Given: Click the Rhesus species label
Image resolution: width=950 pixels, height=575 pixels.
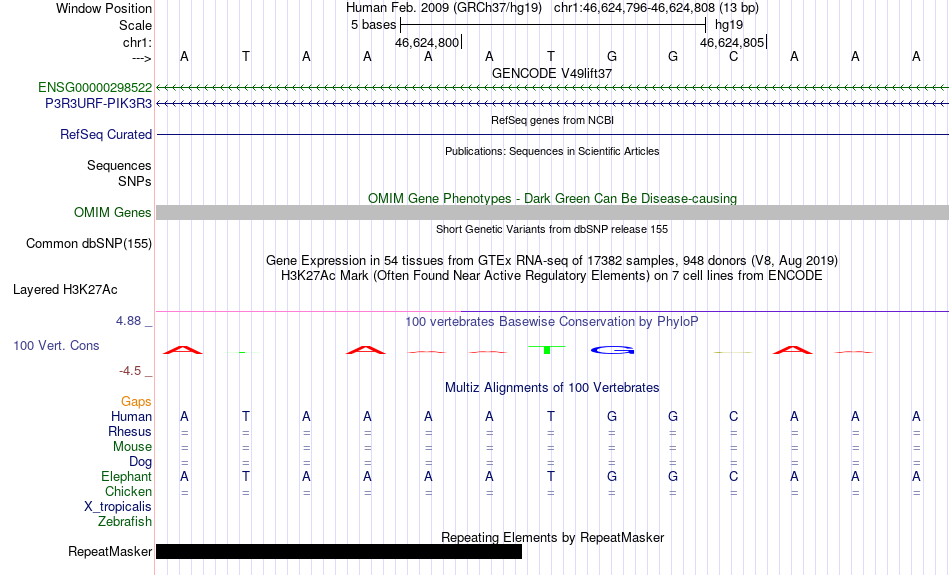Looking at the screenshot, I should (x=130, y=431).
